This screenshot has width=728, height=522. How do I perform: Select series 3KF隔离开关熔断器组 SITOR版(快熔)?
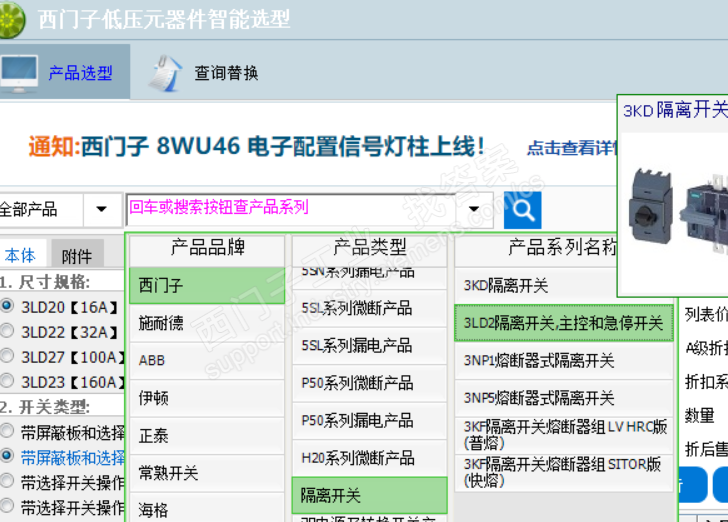[x=564, y=473]
